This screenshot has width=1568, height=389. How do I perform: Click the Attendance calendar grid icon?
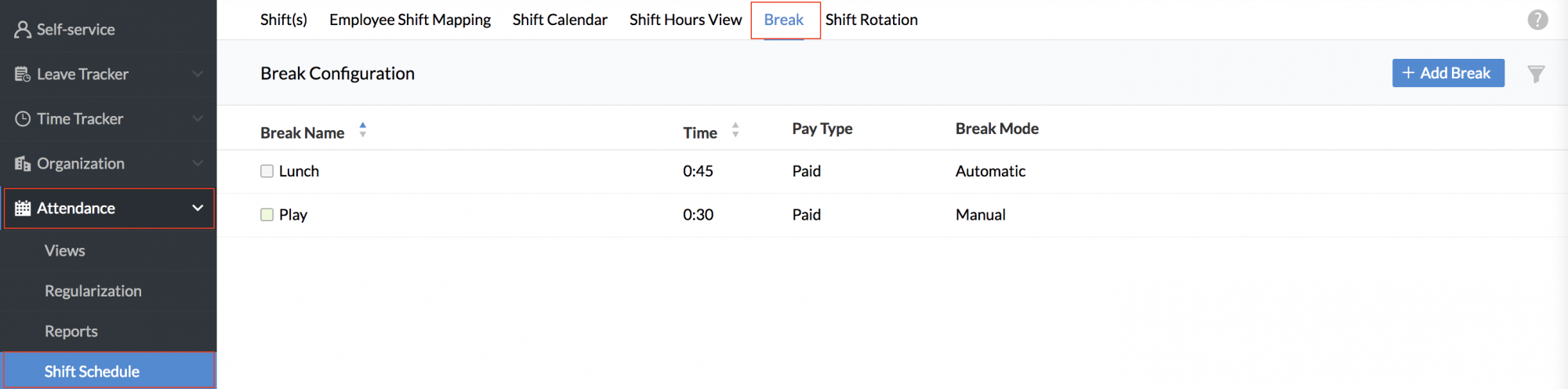click(x=23, y=209)
